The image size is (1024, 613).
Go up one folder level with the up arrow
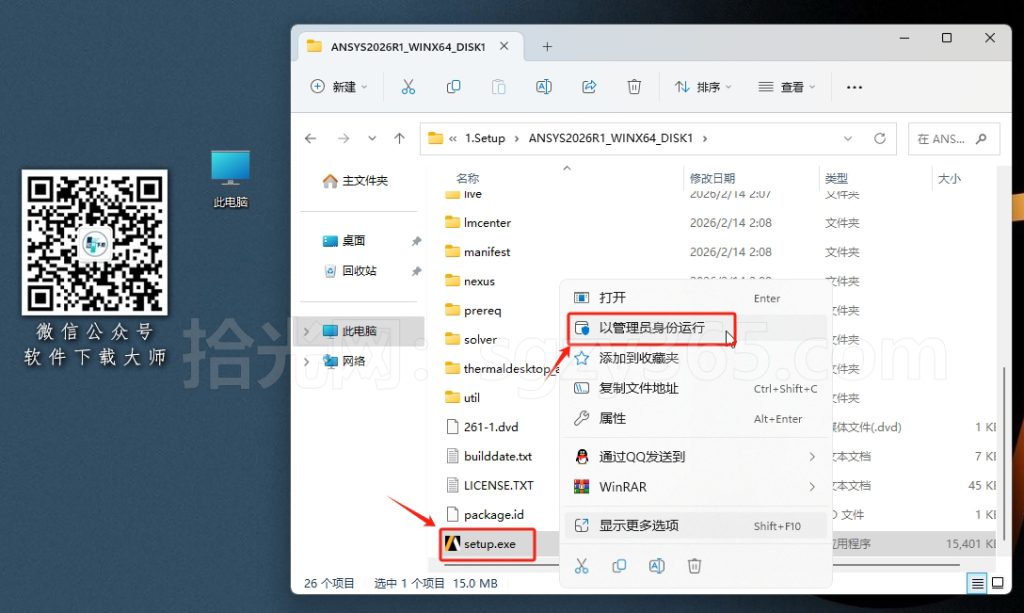pos(400,138)
